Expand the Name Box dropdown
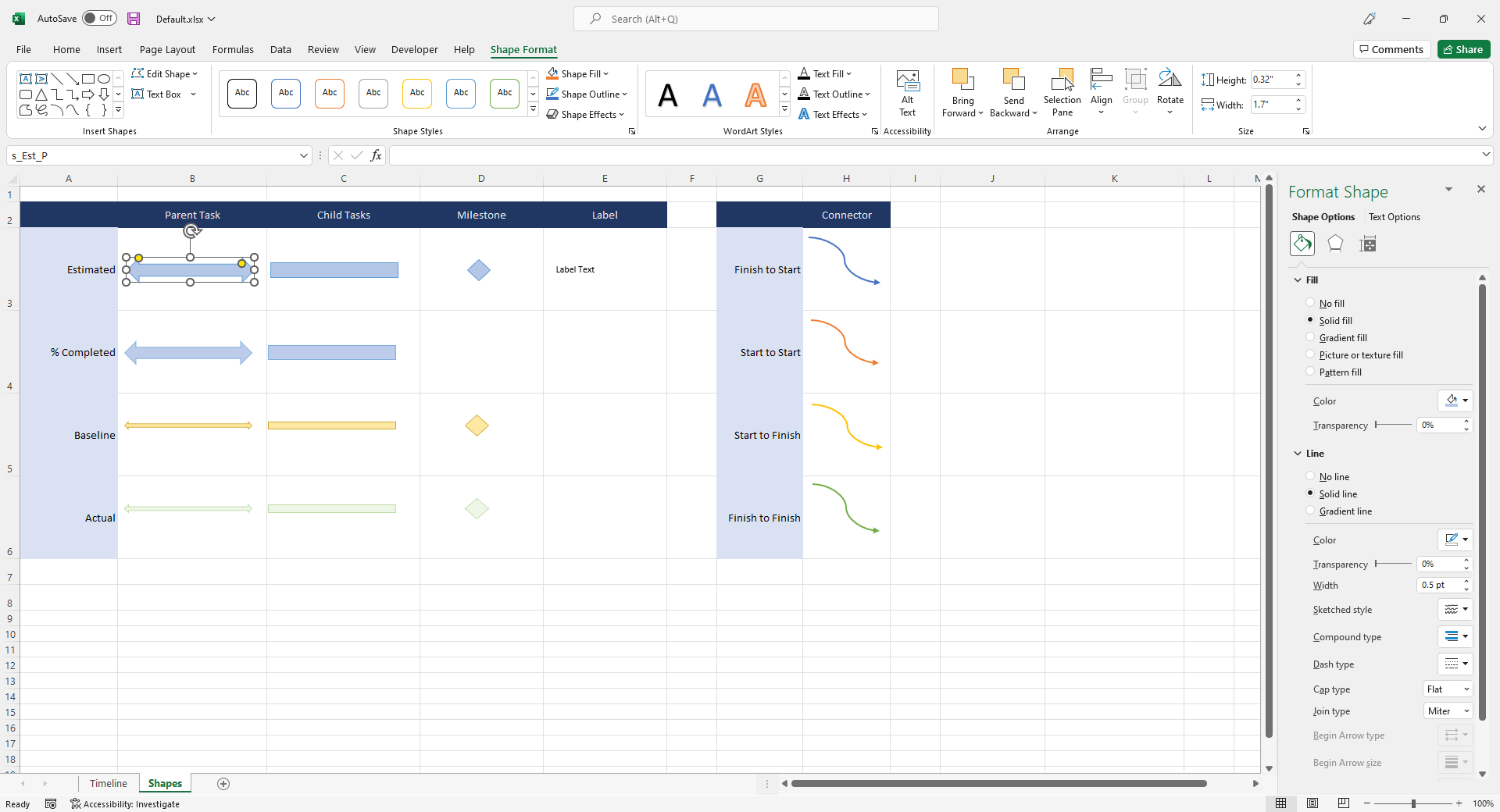 click(x=303, y=155)
